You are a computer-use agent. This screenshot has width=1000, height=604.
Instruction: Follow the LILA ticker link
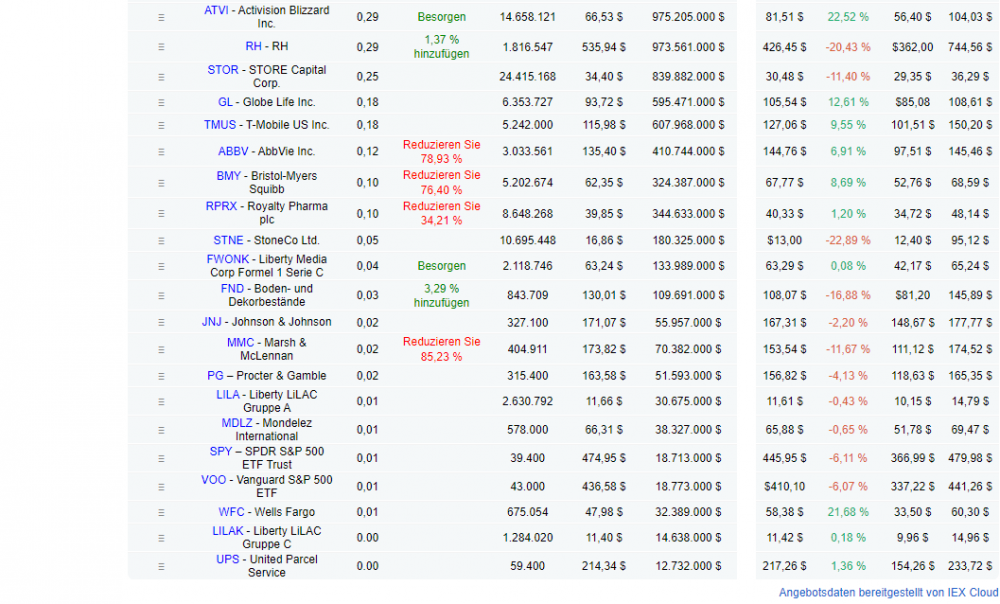(x=228, y=395)
